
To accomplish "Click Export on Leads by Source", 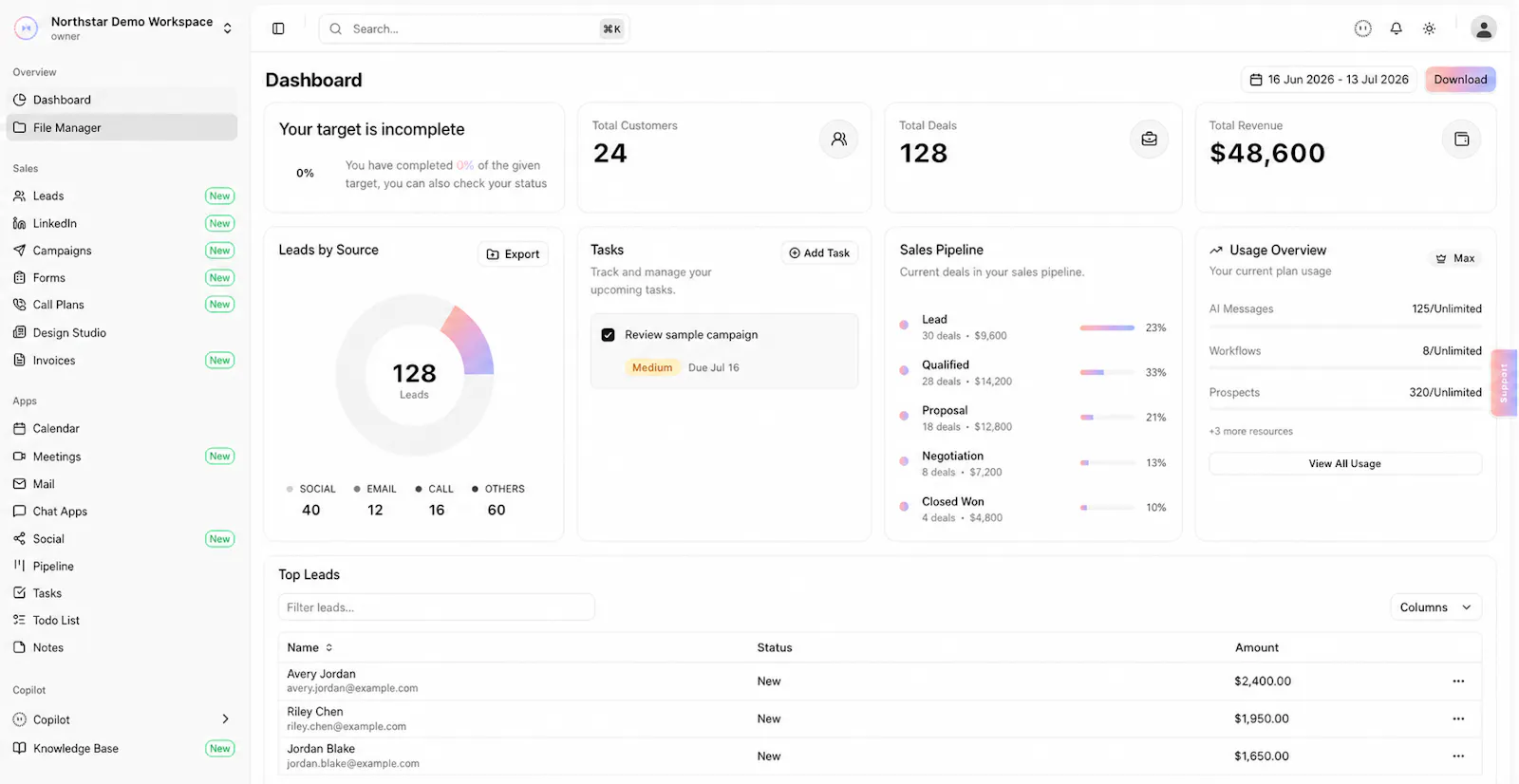I will (x=513, y=254).
